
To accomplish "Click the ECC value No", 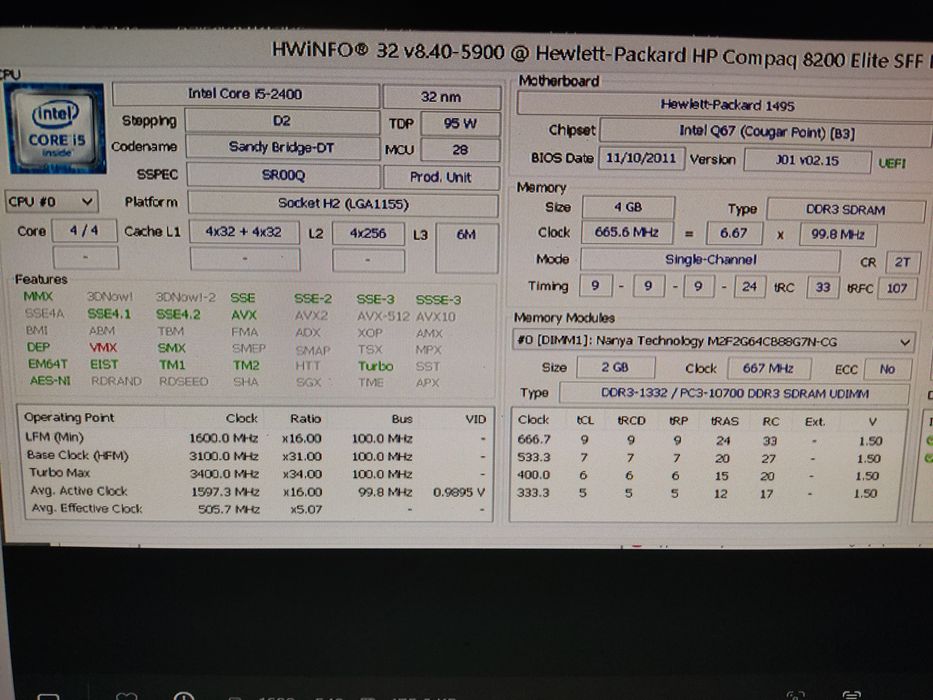I will click(x=888, y=370).
